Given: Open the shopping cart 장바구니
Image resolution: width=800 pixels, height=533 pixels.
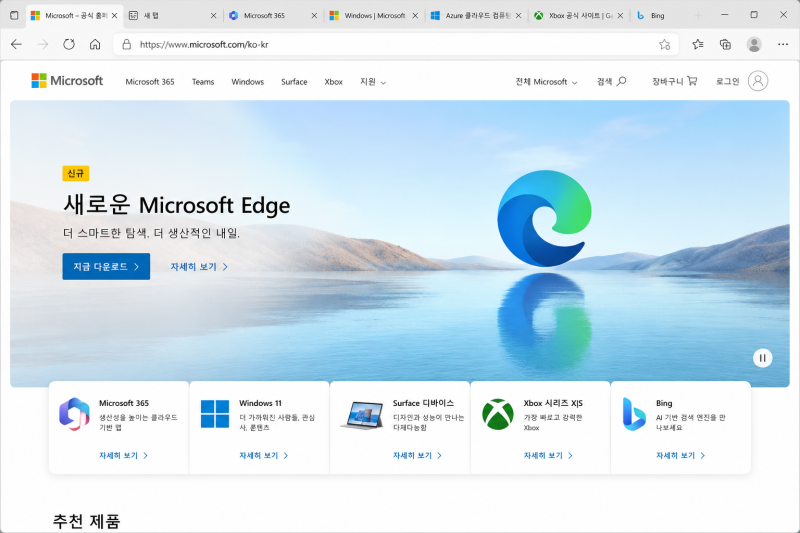Looking at the screenshot, I should (x=674, y=81).
